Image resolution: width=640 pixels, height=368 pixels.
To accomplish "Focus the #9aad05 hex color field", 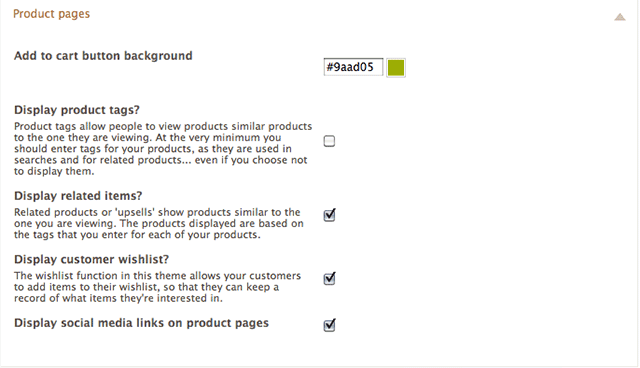I will coord(353,67).
